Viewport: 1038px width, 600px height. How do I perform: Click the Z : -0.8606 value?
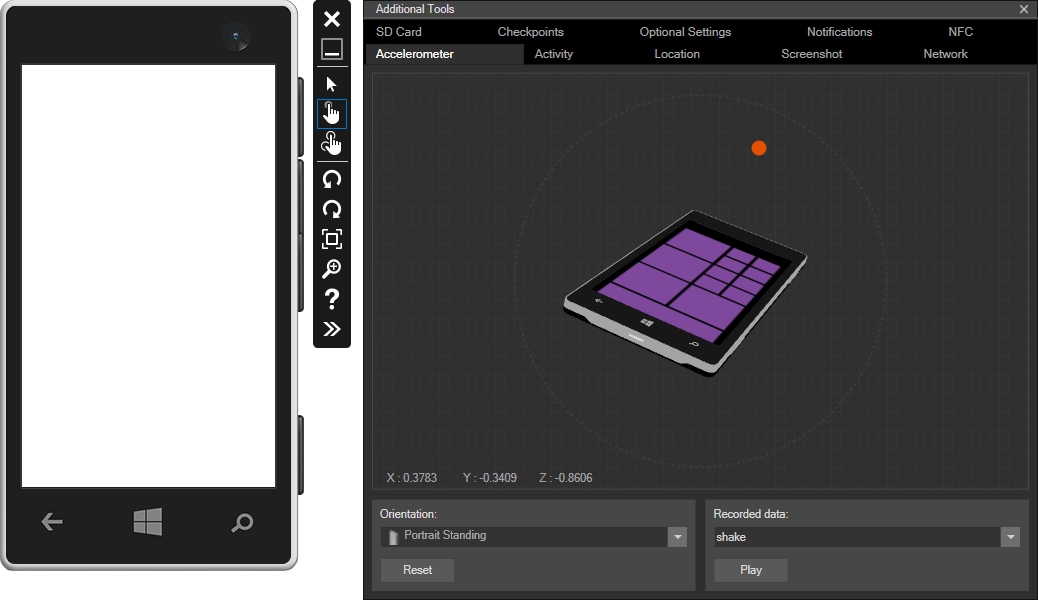[x=566, y=478]
